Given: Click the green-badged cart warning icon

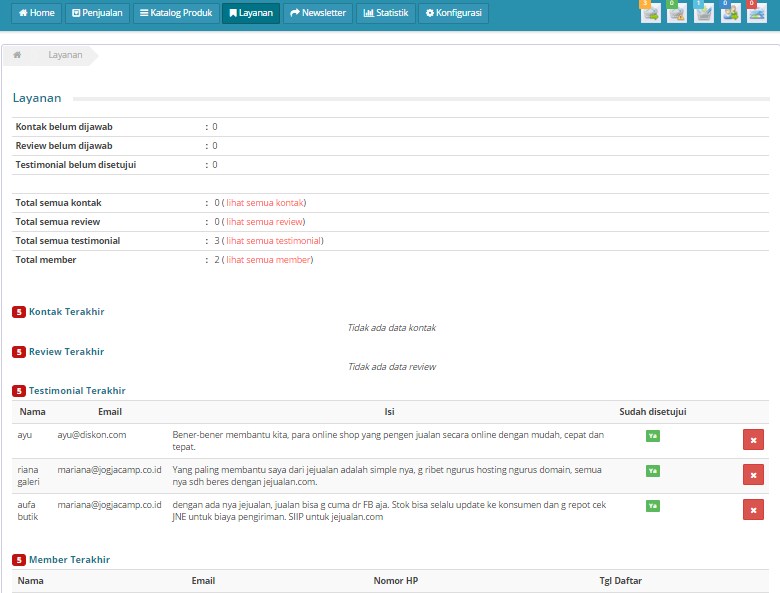Looking at the screenshot, I should pyautogui.click(x=677, y=13).
